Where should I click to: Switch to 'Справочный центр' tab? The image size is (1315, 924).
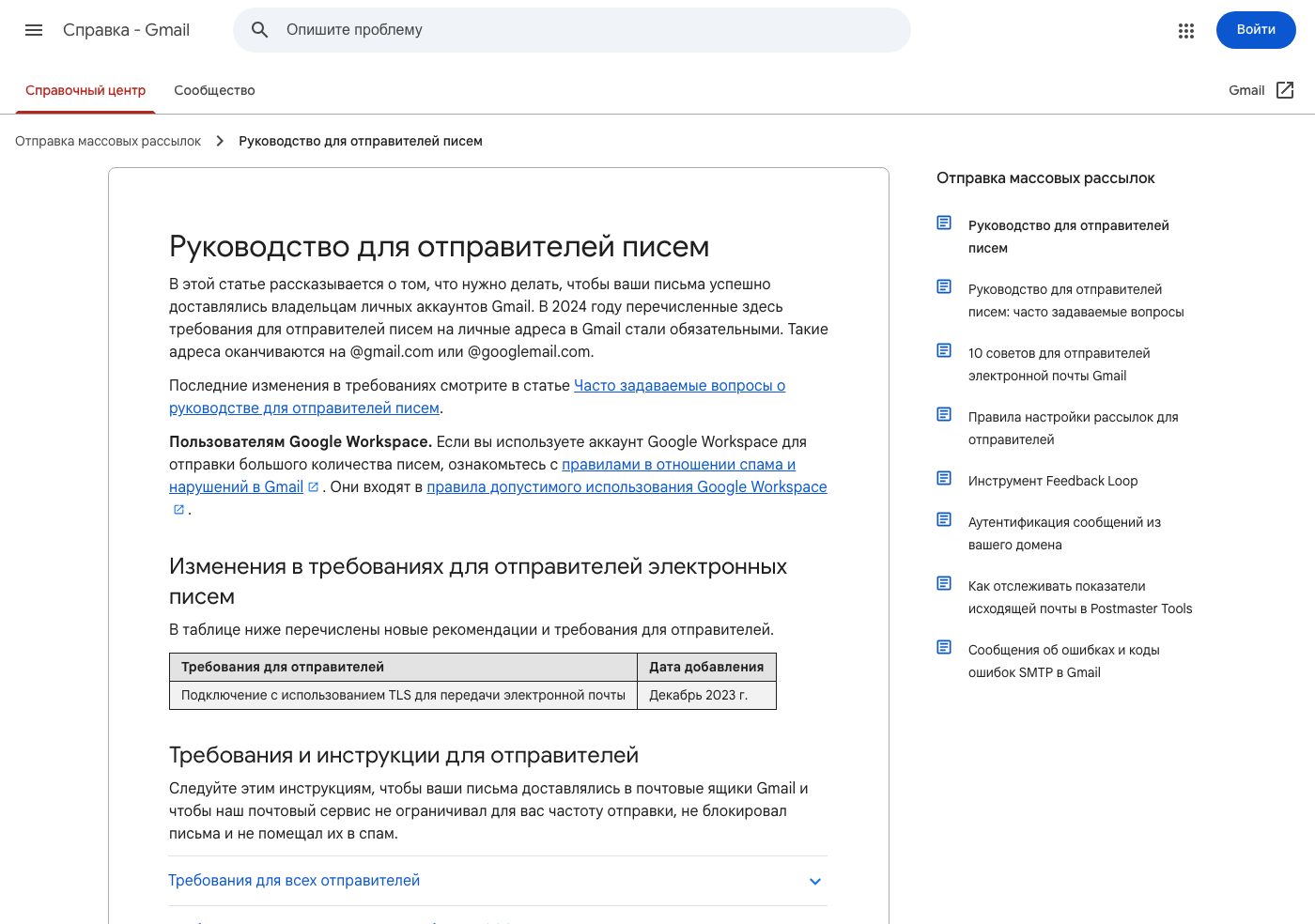[85, 90]
